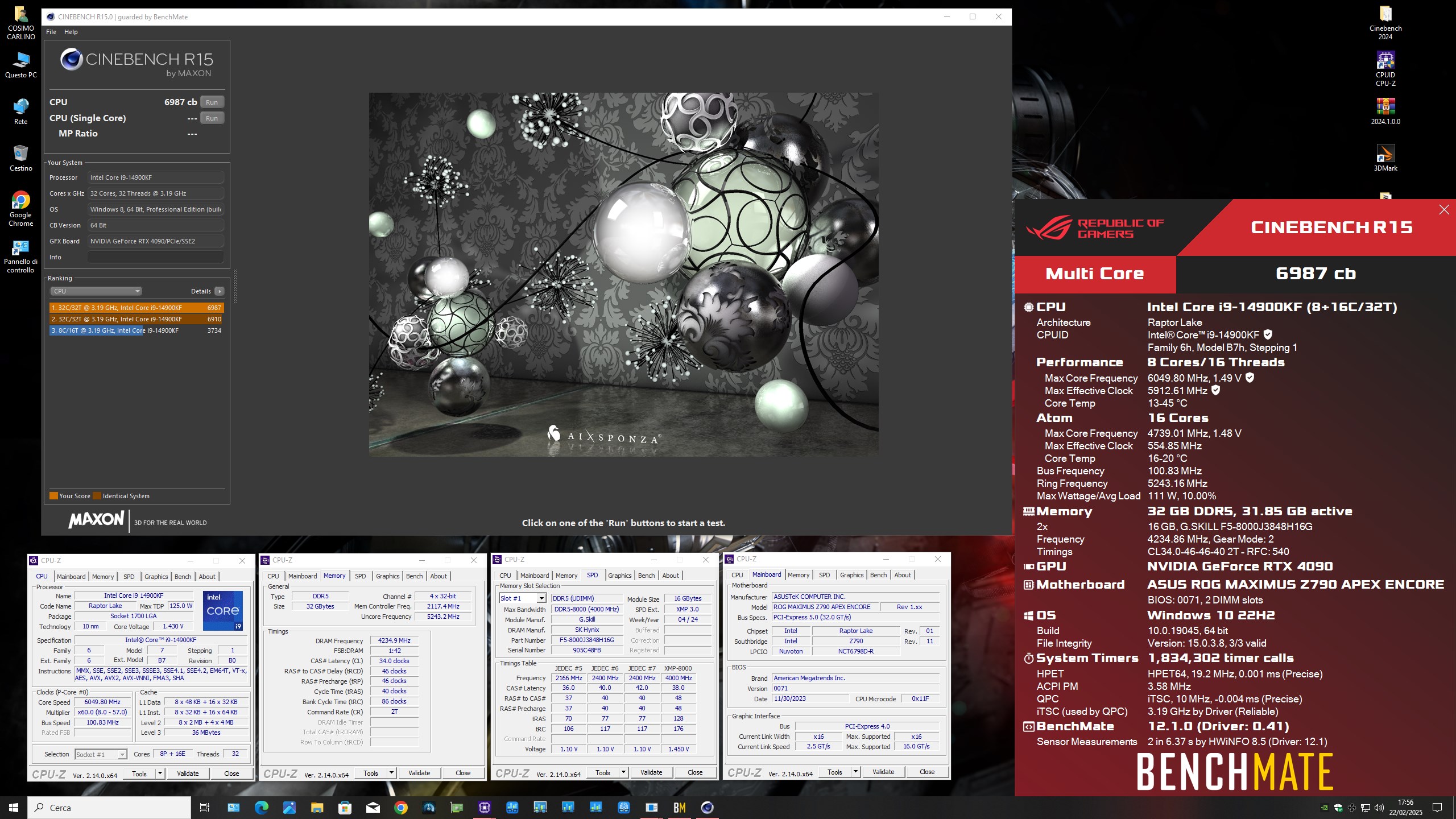This screenshot has height=819, width=1456.
Task: Open the 2024.1.0.0 archive icon on desktop
Action: [1385, 111]
